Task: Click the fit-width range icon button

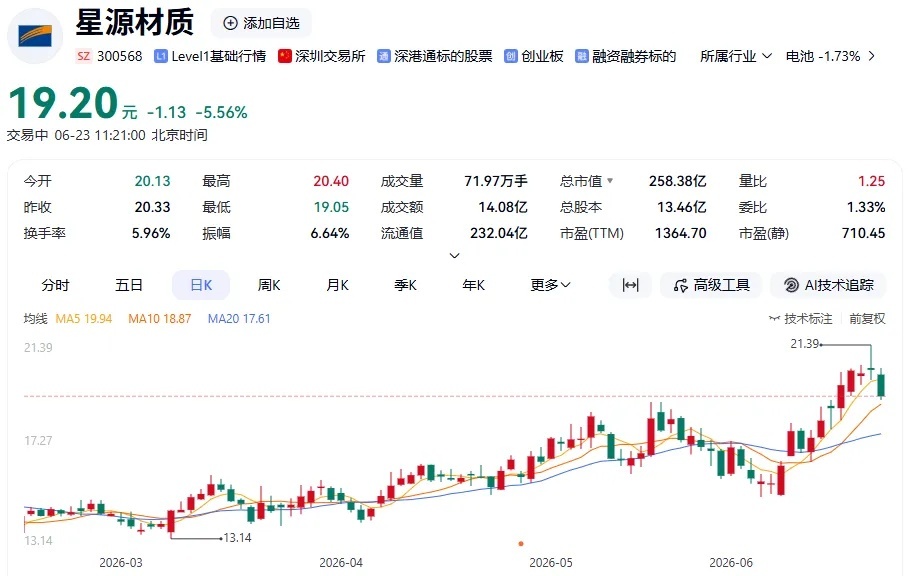Action: click(x=630, y=285)
